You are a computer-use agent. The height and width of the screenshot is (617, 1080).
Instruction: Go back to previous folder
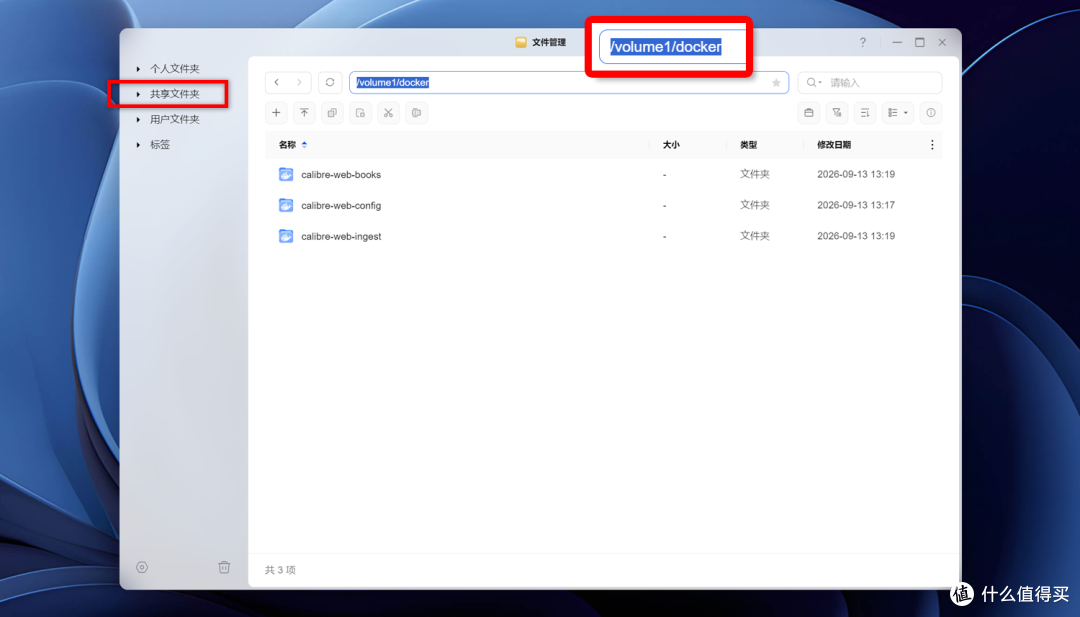coord(277,83)
